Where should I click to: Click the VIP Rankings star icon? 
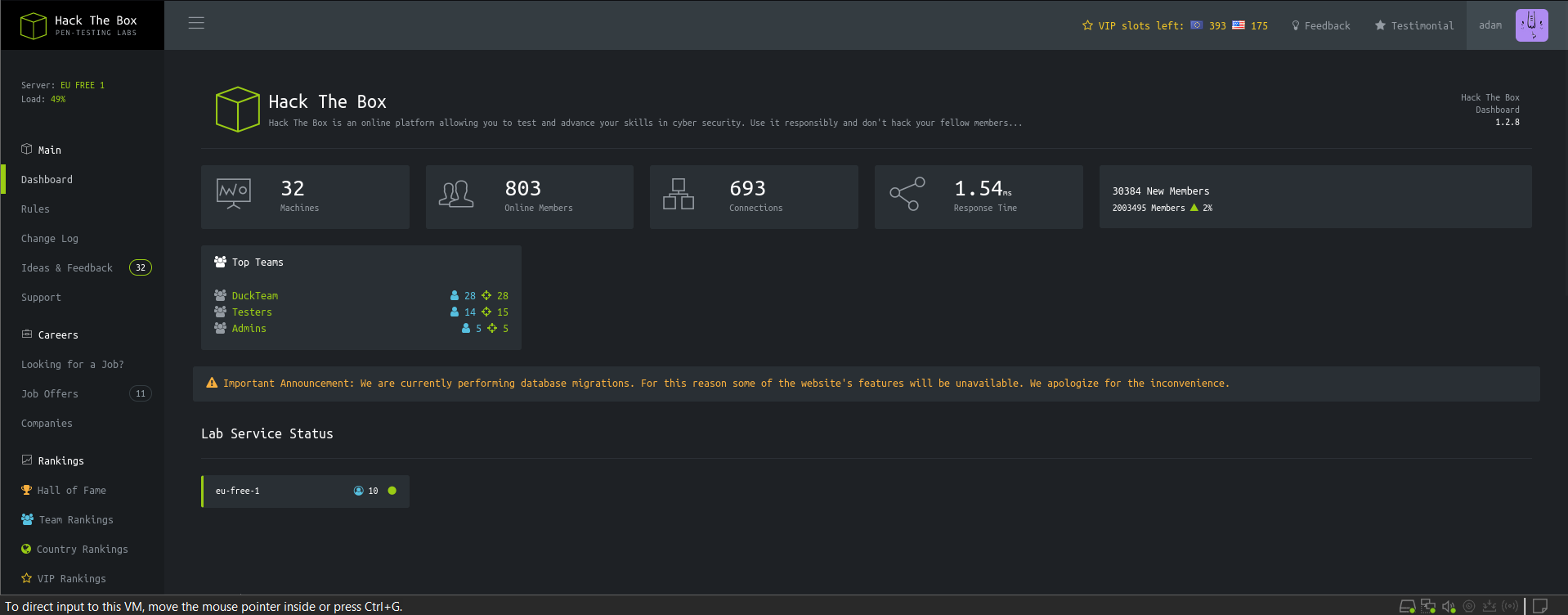pos(26,578)
